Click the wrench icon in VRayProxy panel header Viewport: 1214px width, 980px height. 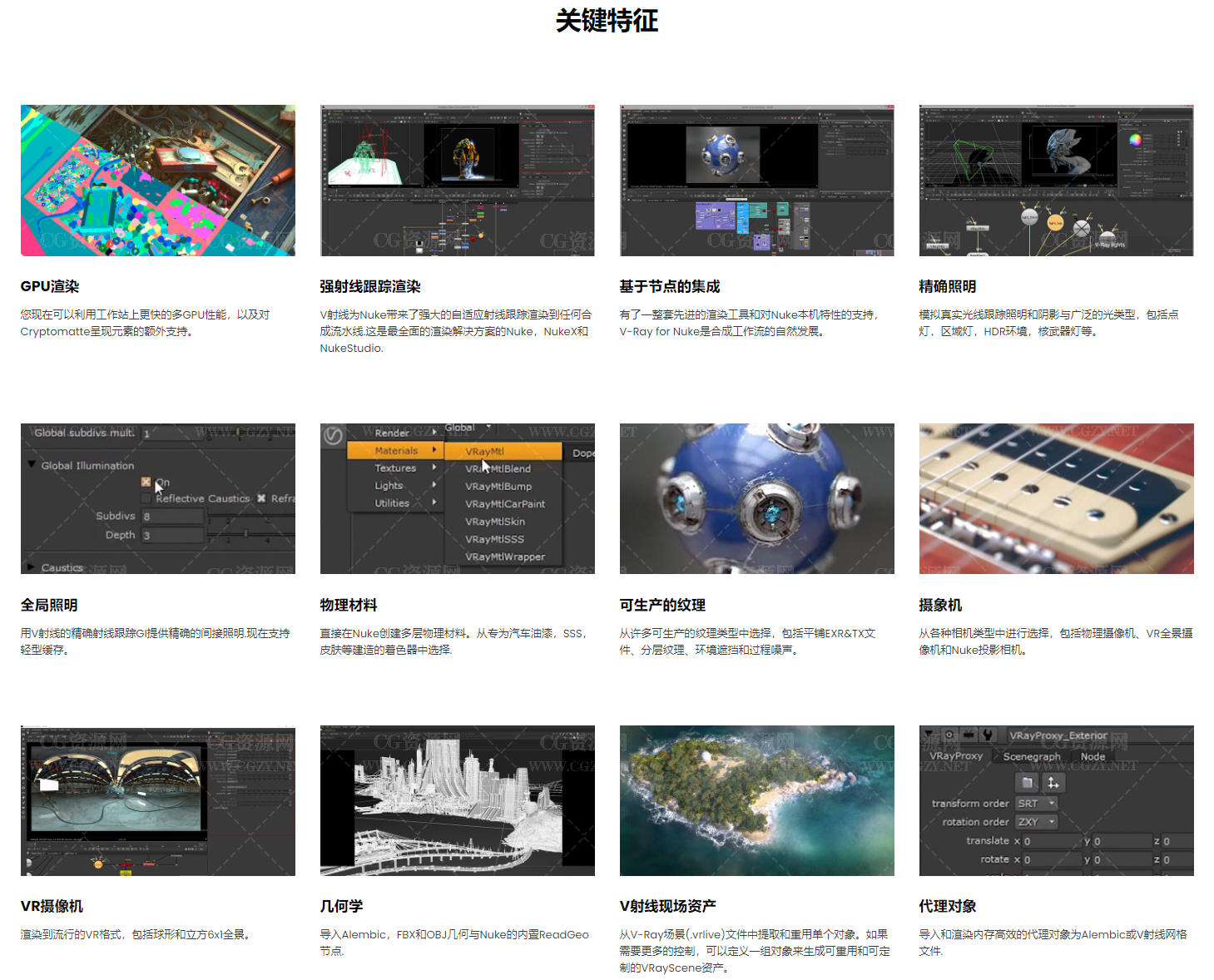[988, 735]
